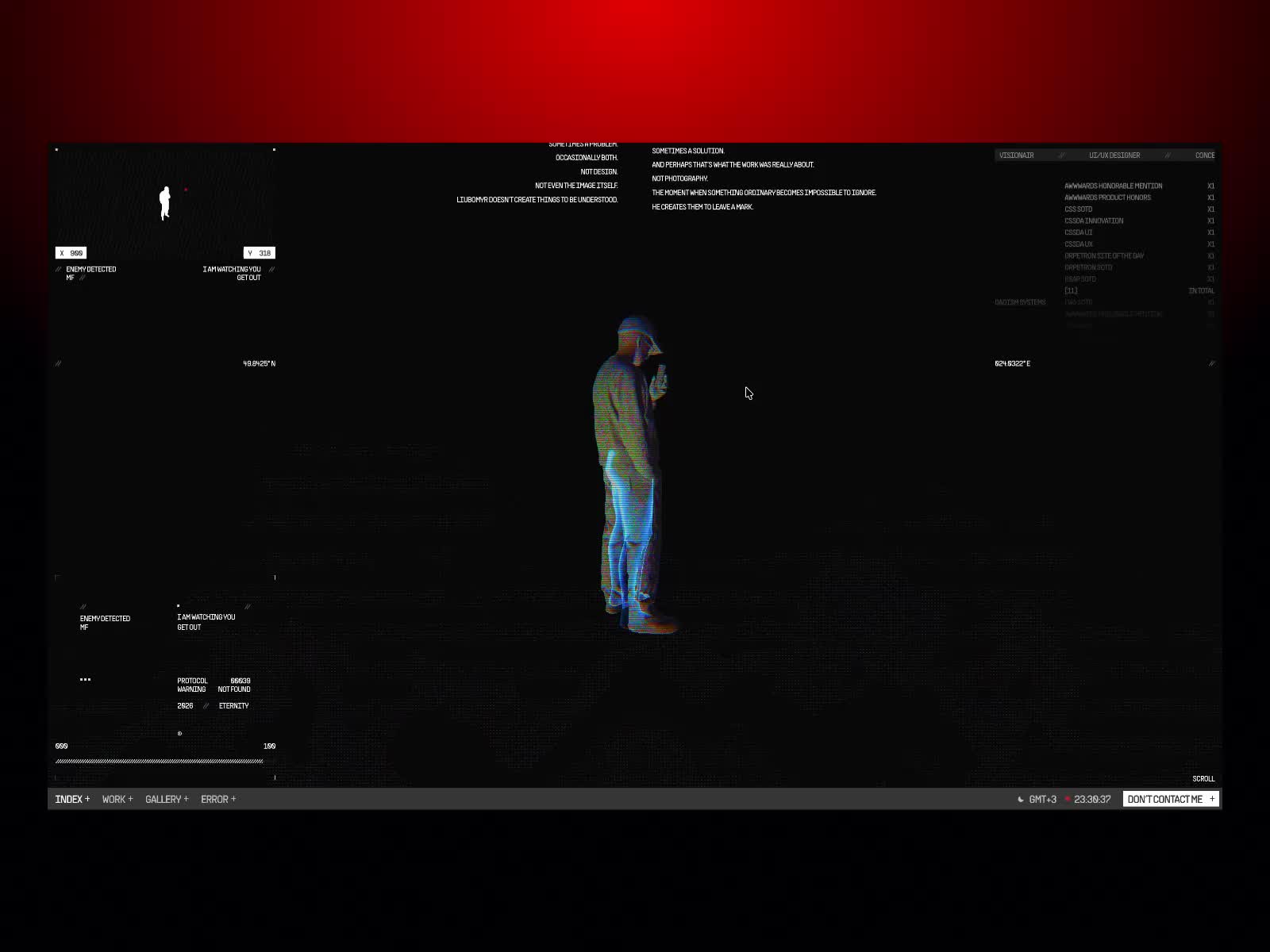Click the [11] total count

(1071, 290)
